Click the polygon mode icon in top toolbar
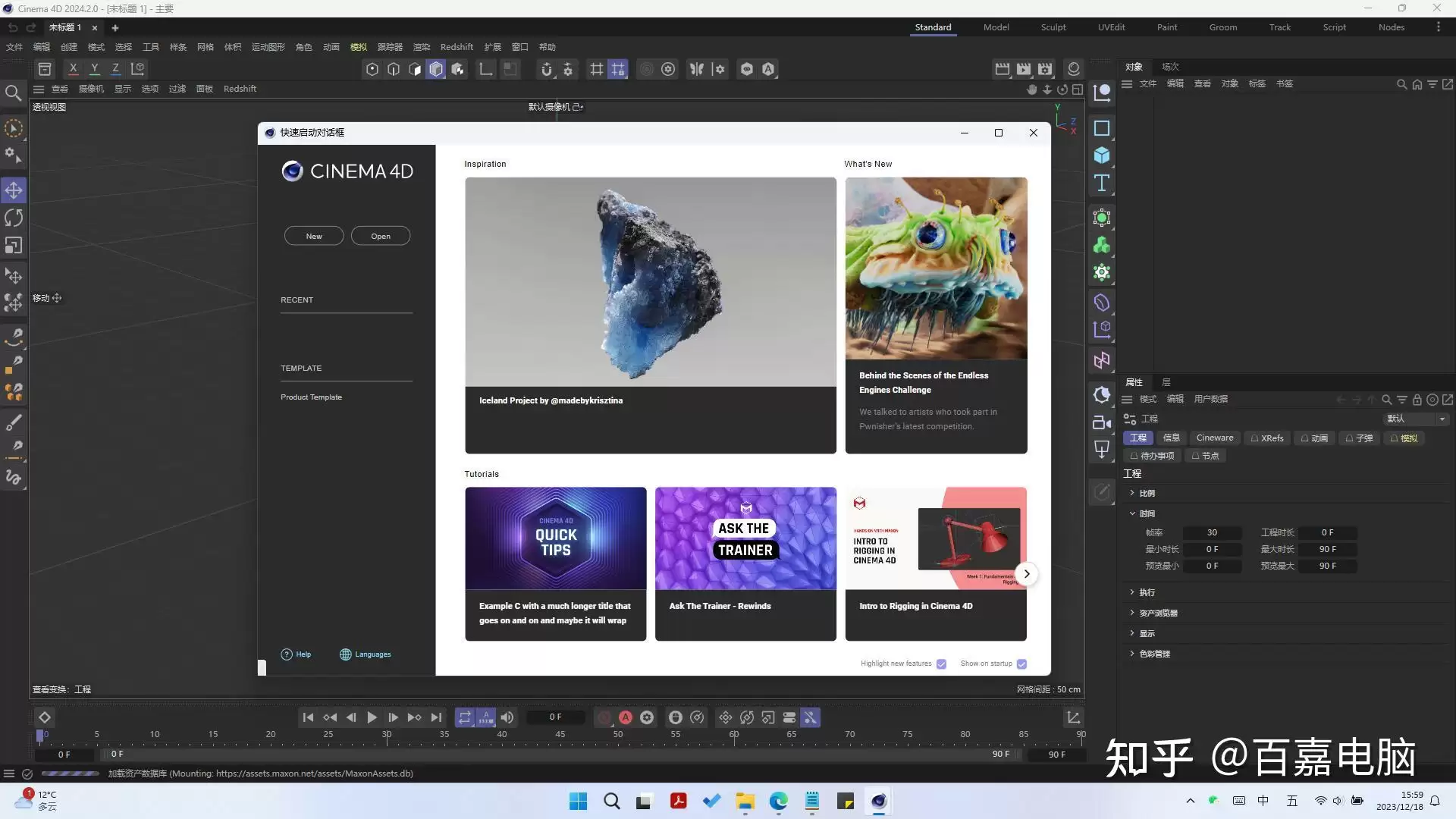The width and height of the screenshot is (1456, 819). click(415, 69)
